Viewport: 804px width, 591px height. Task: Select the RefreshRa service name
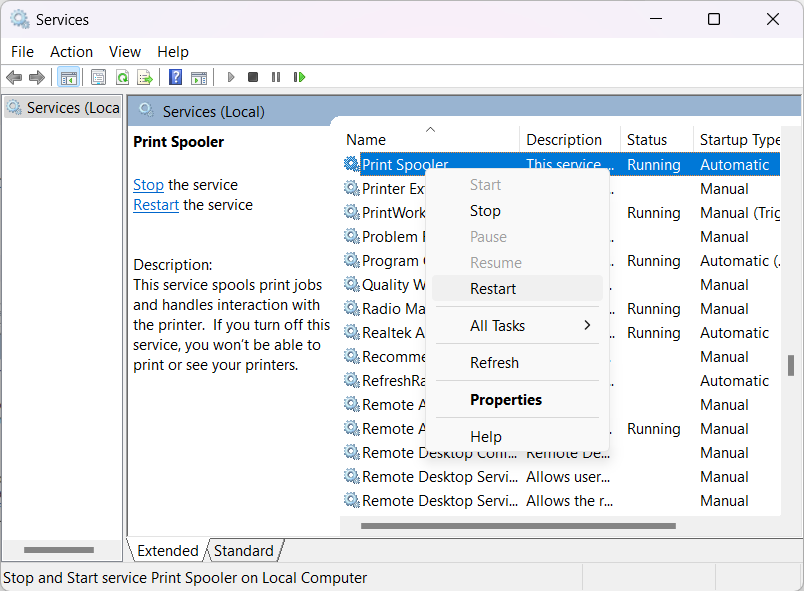pos(394,380)
